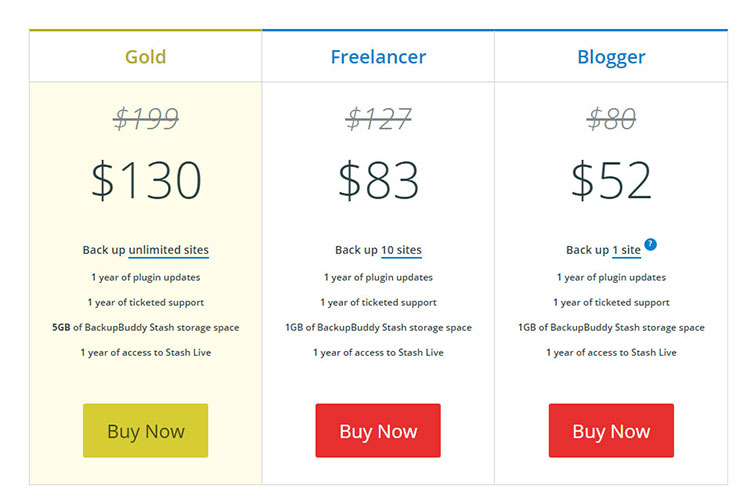This screenshot has height=496, width=750.
Task: Select the Freelancer plan heading
Action: [x=378, y=57]
